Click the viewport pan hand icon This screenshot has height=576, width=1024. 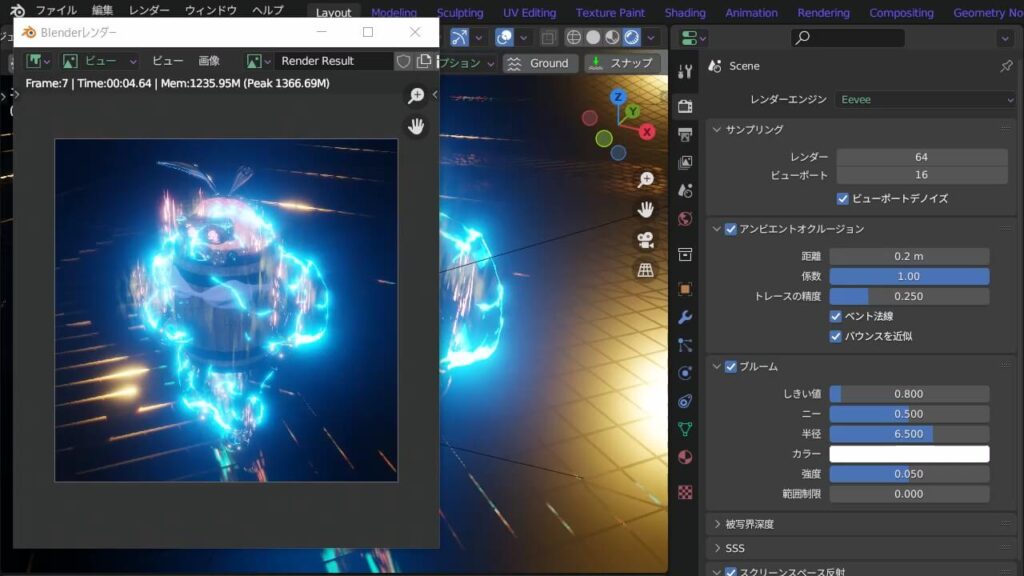[x=645, y=209]
